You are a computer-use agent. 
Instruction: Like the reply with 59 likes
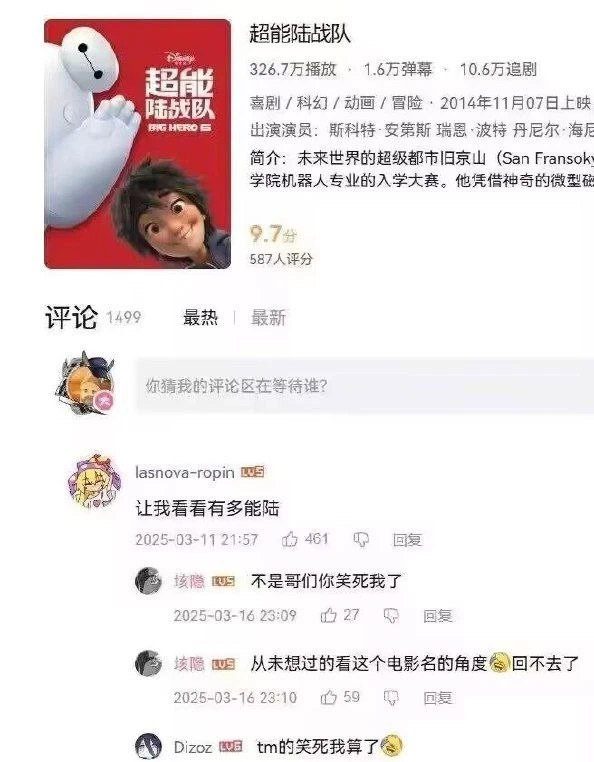click(x=329, y=698)
